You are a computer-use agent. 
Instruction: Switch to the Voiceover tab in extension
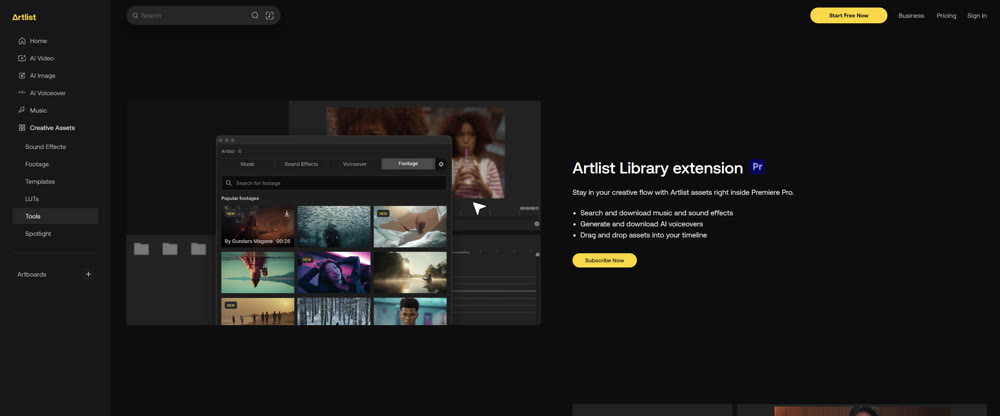tap(355, 164)
